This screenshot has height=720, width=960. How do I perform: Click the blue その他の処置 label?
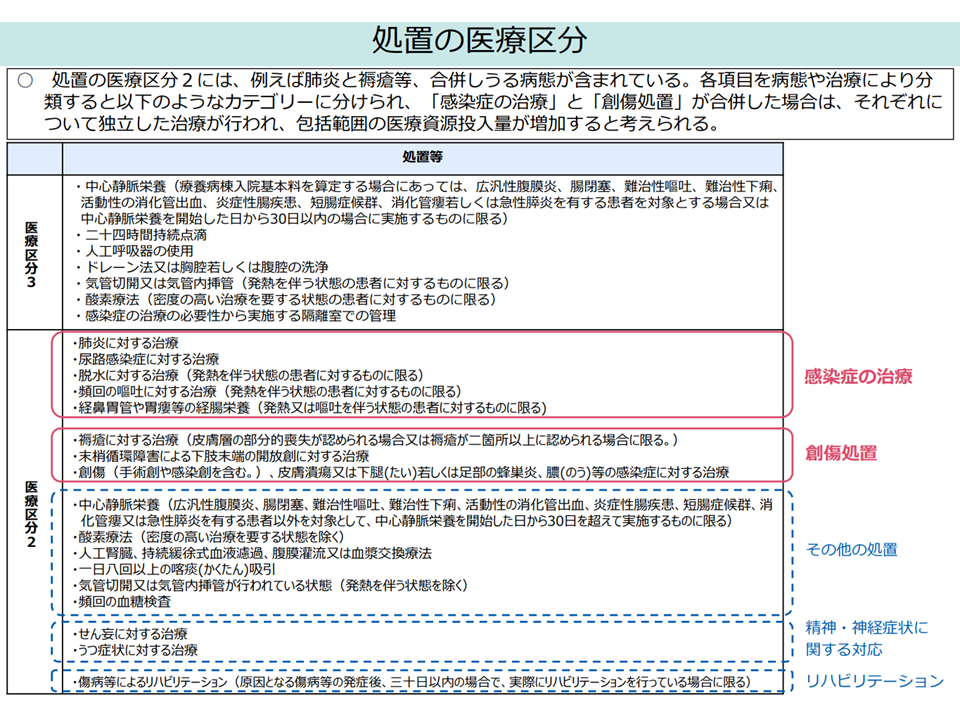(x=851, y=549)
